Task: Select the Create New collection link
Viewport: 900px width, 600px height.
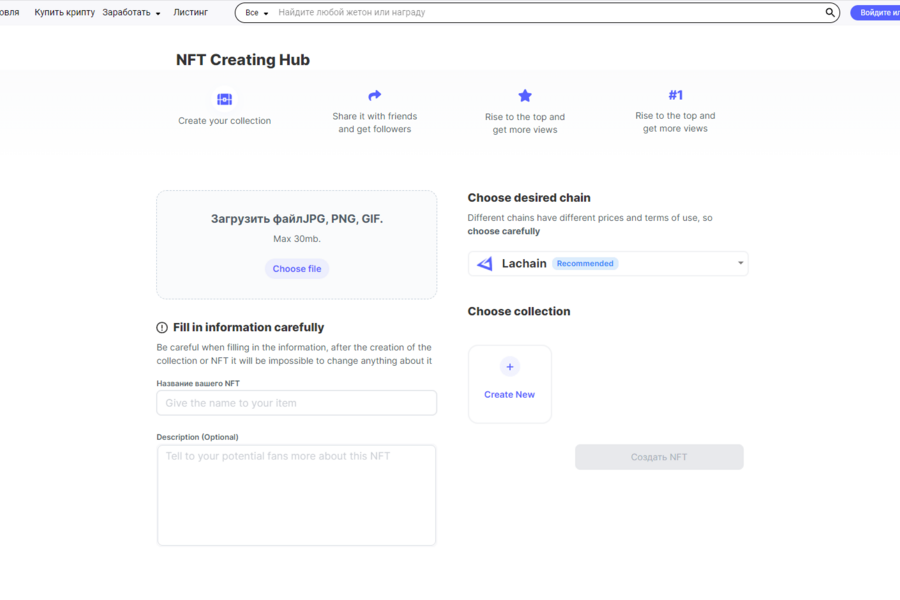Action: click(509, 395)
